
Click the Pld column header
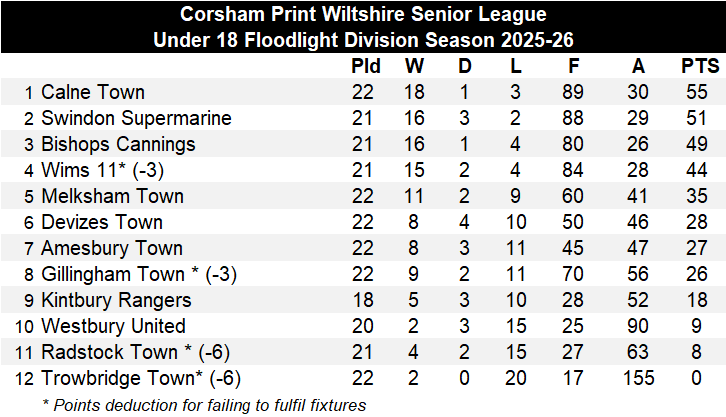point(365,66)
